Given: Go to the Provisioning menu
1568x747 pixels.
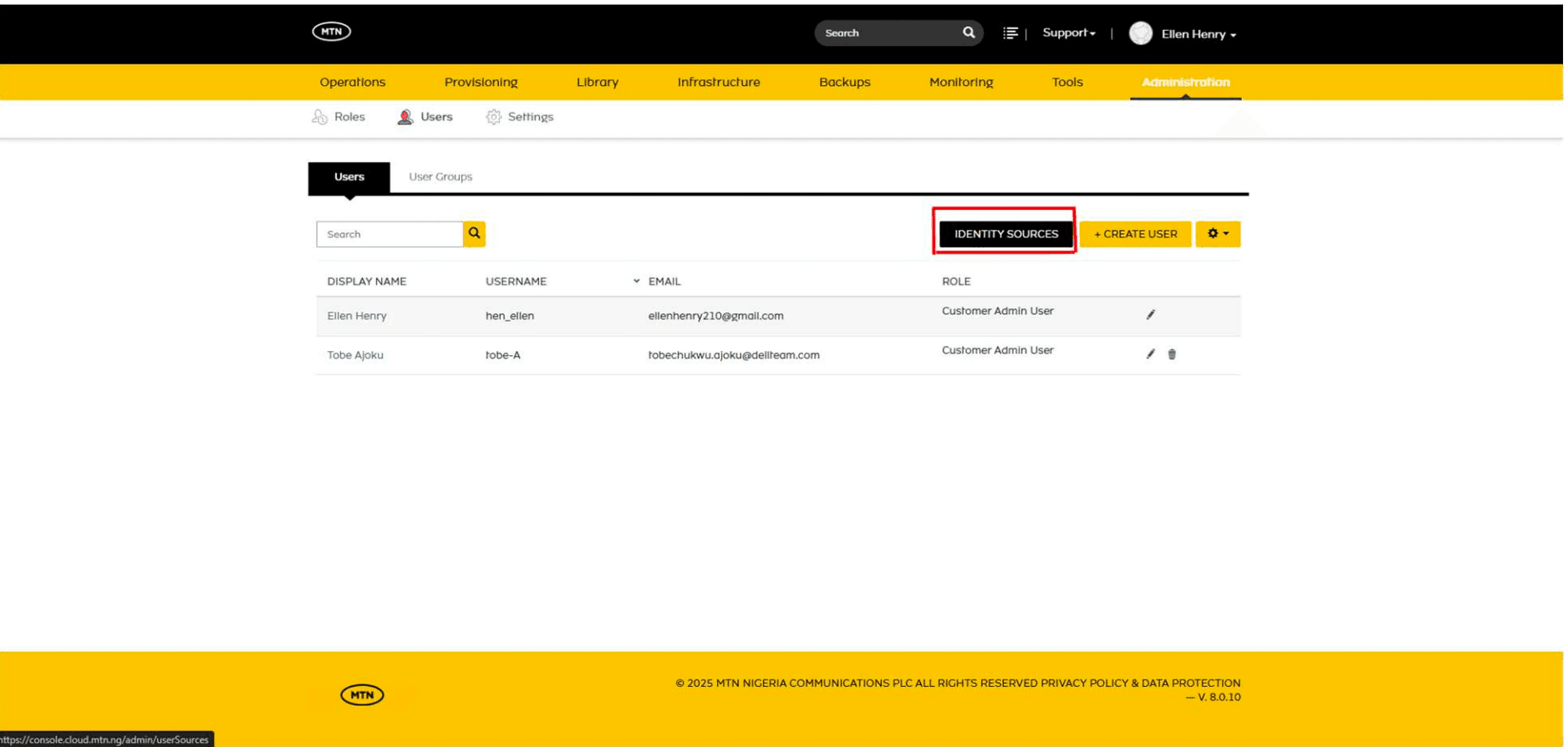Looking at the screenshot, I should [482, 82].
